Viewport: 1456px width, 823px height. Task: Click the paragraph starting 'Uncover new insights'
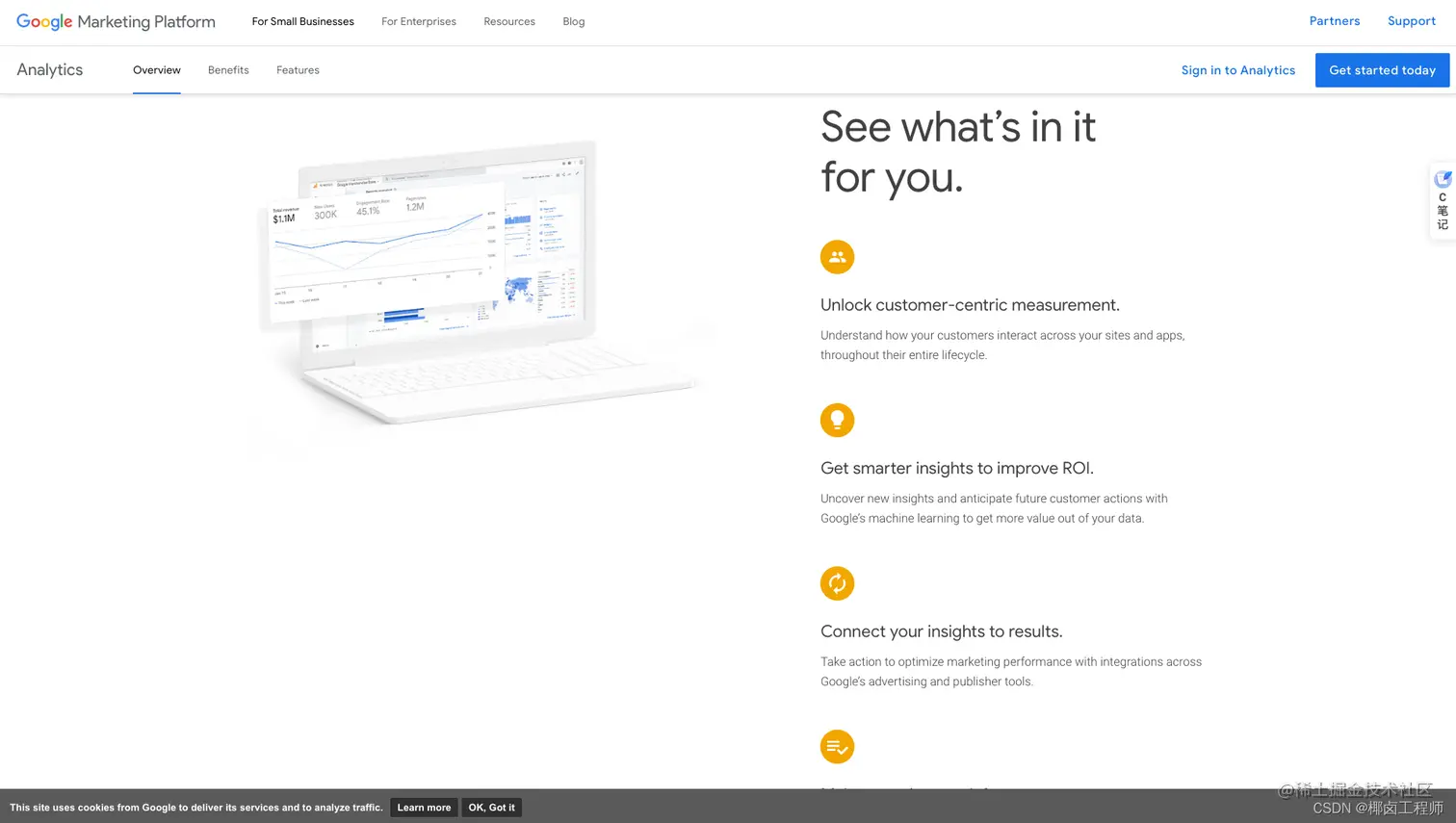[994, 508]
